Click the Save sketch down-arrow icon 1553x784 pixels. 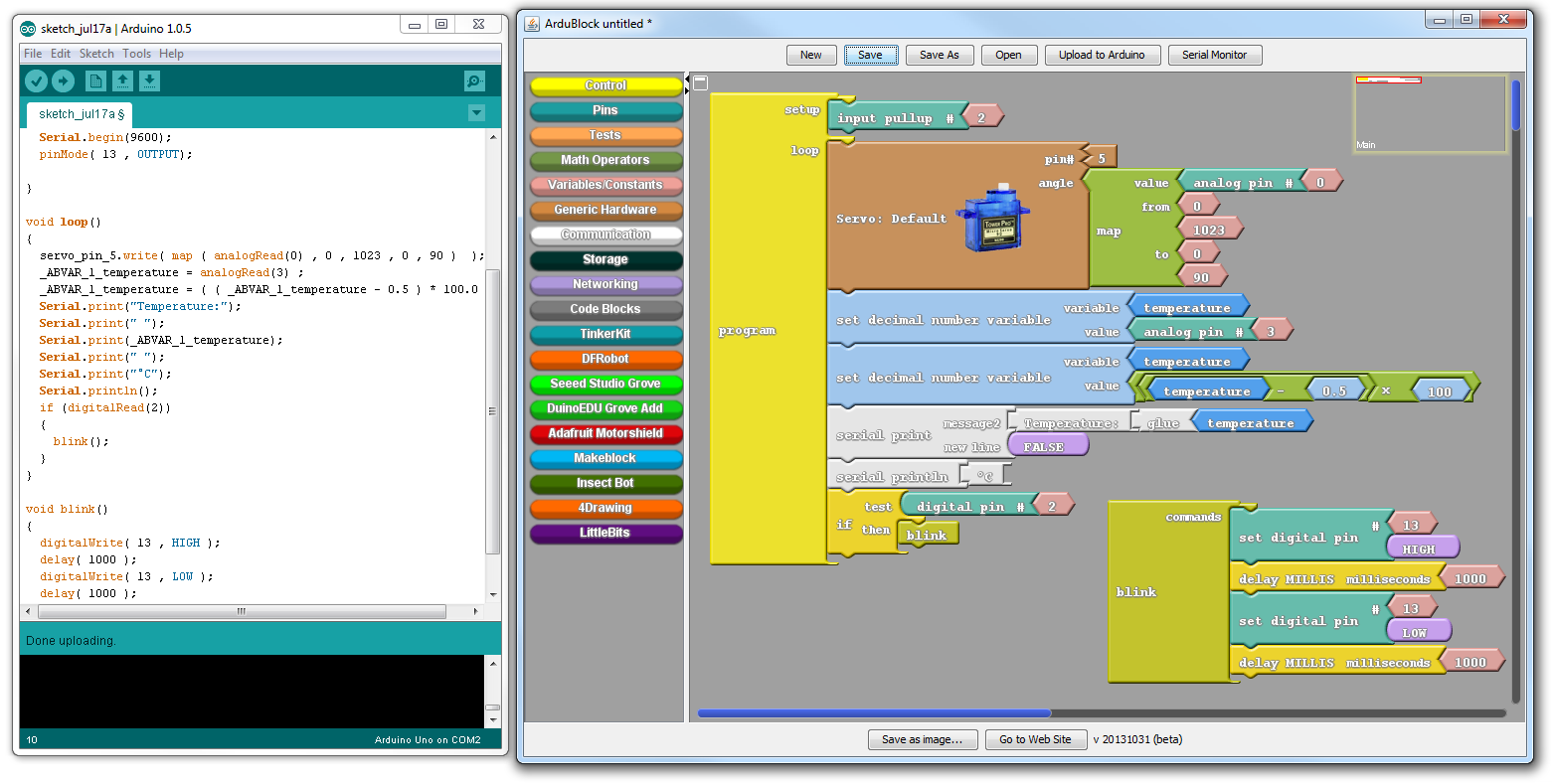(x=149, y=81)
